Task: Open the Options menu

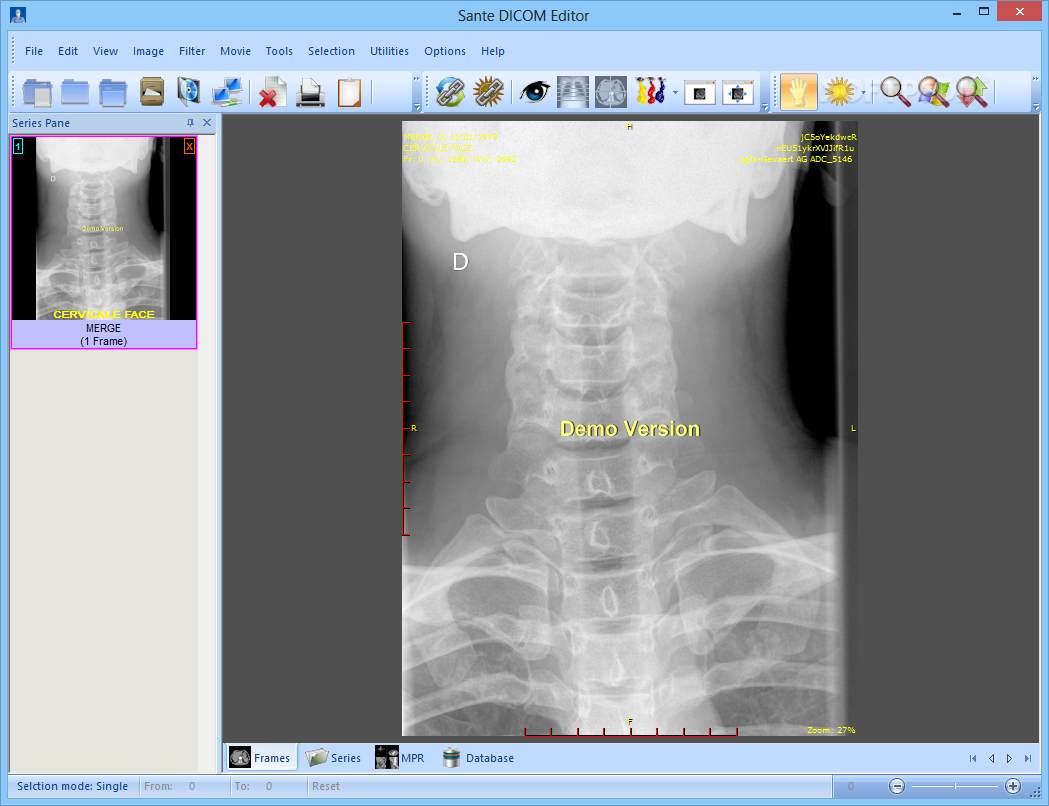Action: pos(445,51)
